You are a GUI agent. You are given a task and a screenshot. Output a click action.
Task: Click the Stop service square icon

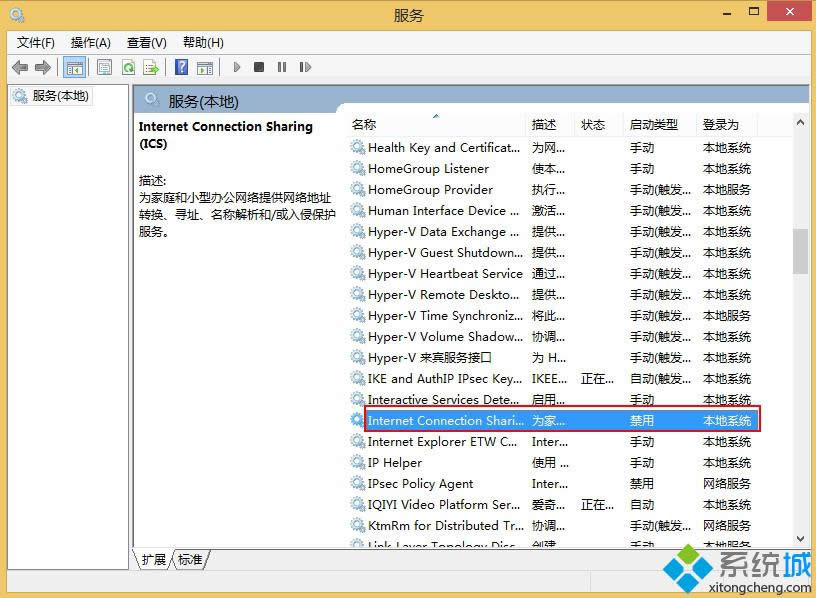point(259,67)
